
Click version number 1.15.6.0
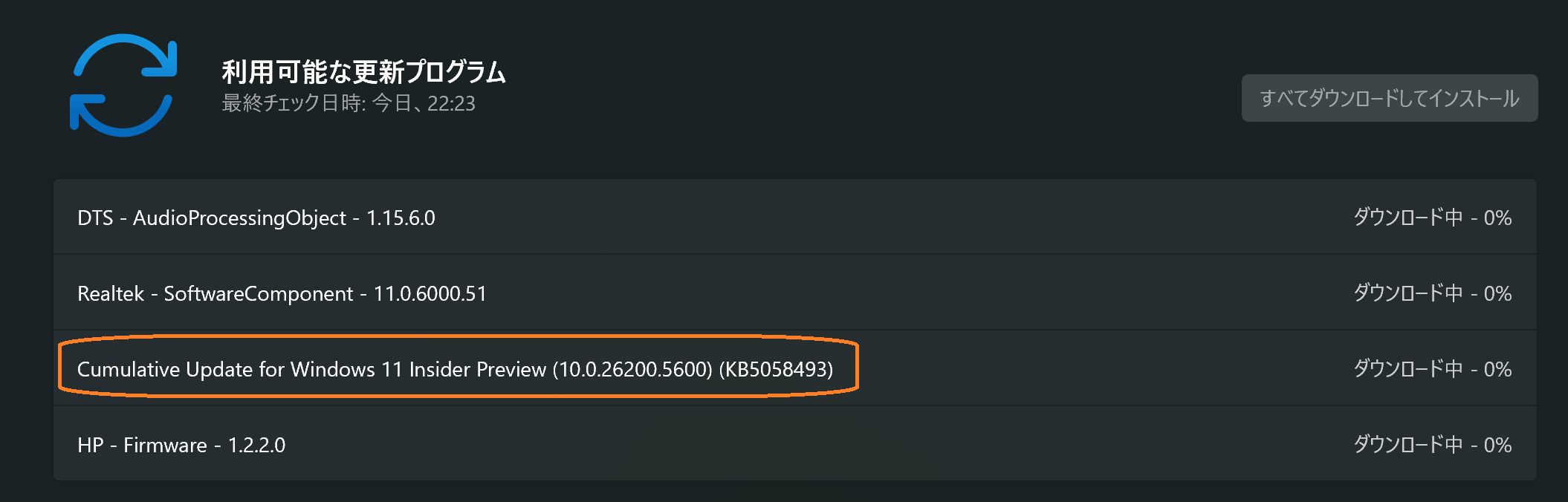[401, 218]
